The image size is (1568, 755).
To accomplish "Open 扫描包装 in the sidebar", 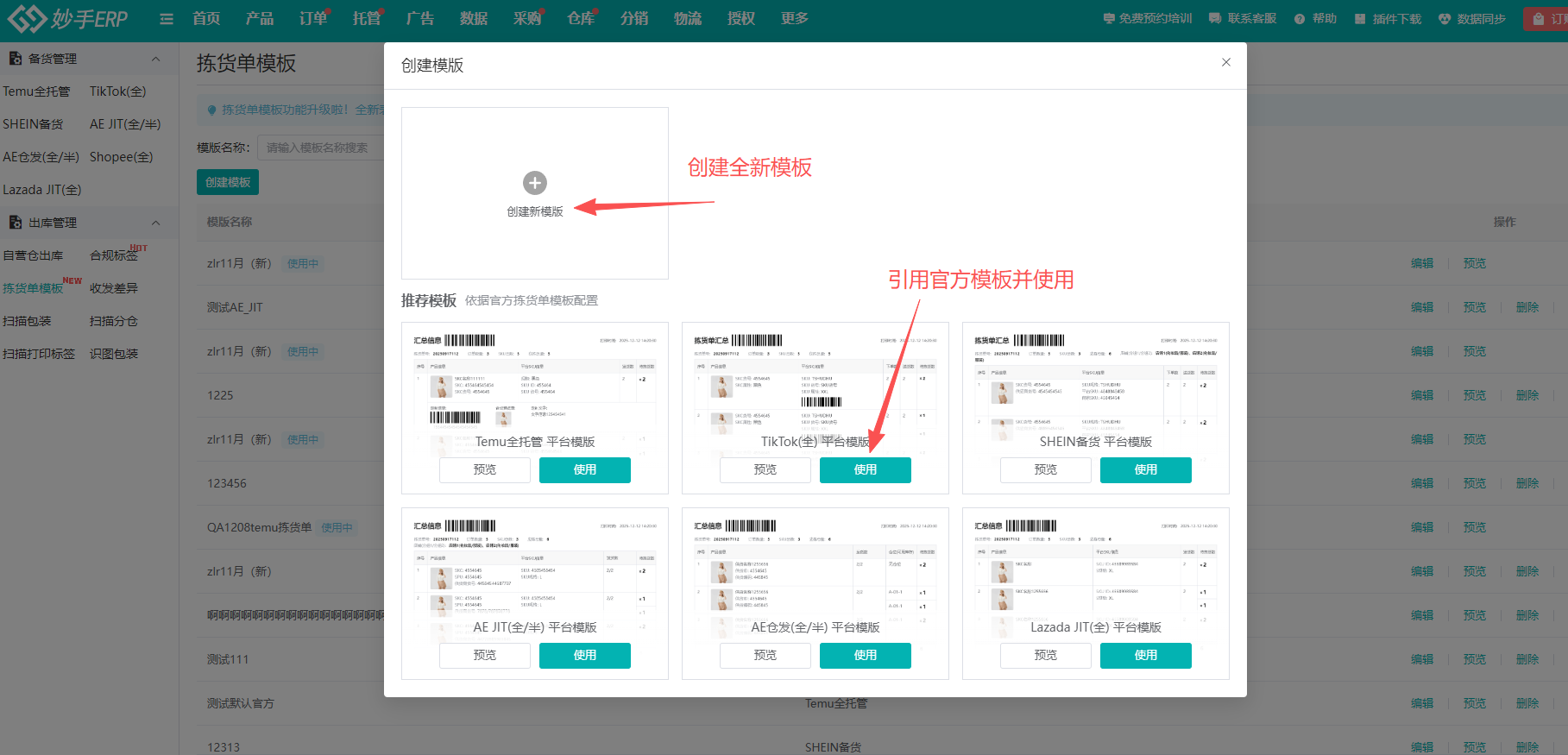I will 27,321.
